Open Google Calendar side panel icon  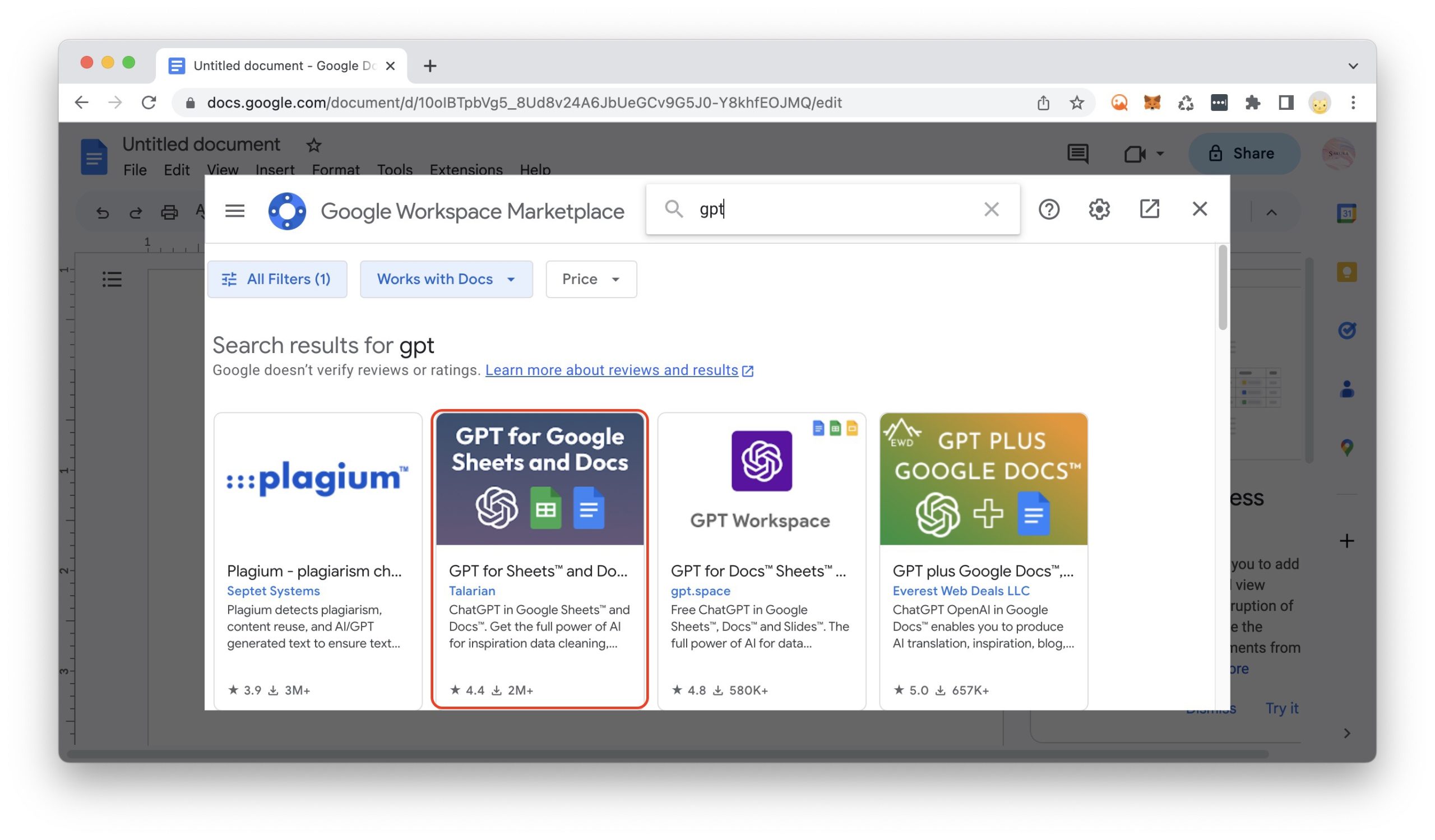point(1346,214)
